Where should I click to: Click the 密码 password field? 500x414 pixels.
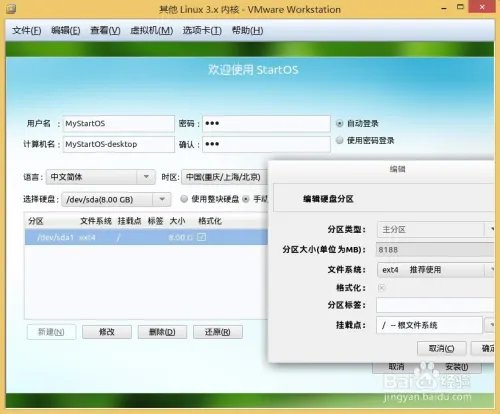click(266, 124)
